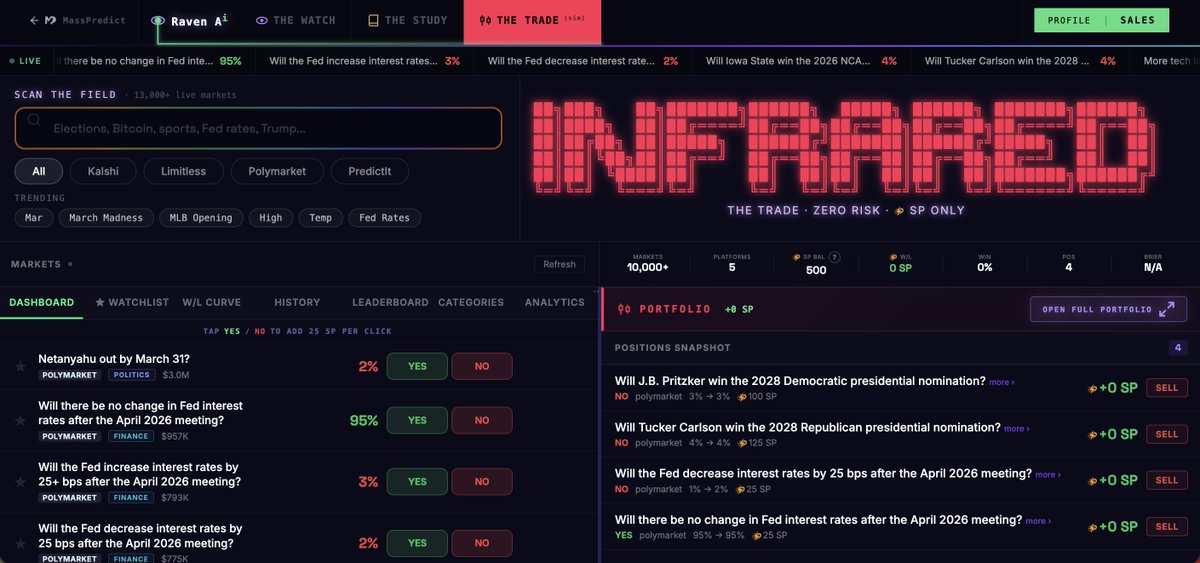Open the Leaderboard tab

(390, 302)
